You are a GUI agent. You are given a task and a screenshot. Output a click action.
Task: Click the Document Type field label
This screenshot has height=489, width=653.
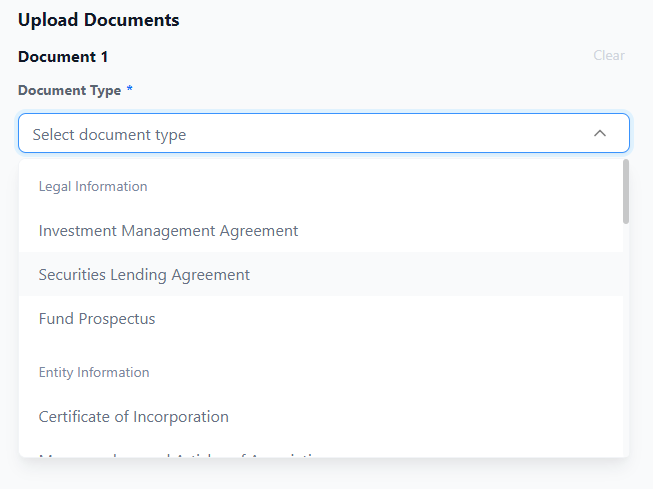(69, 90)
